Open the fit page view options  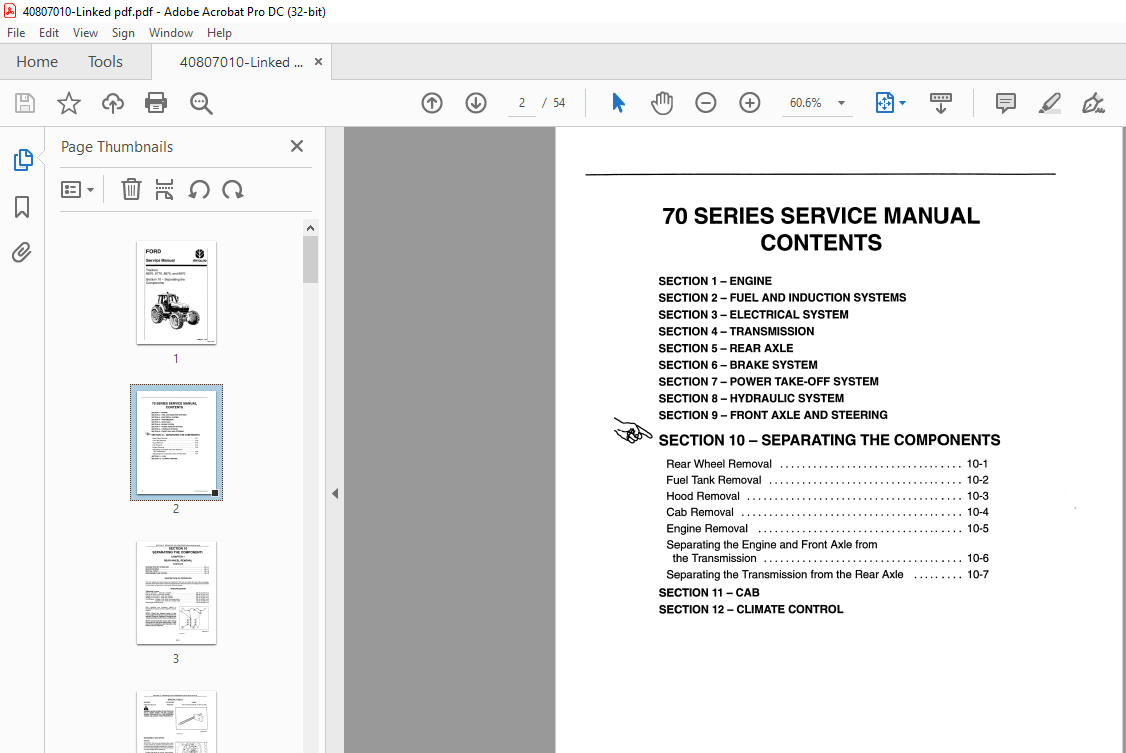890,103
